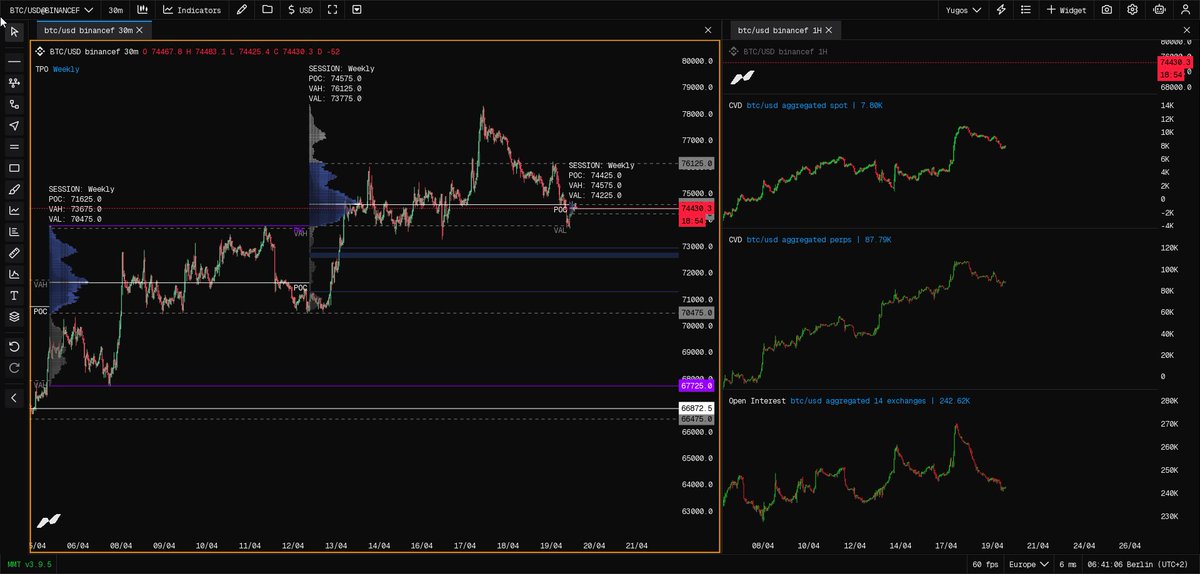Click the 76125.0 price axis label
The image size is (1200, 574).
coord(695,163)
